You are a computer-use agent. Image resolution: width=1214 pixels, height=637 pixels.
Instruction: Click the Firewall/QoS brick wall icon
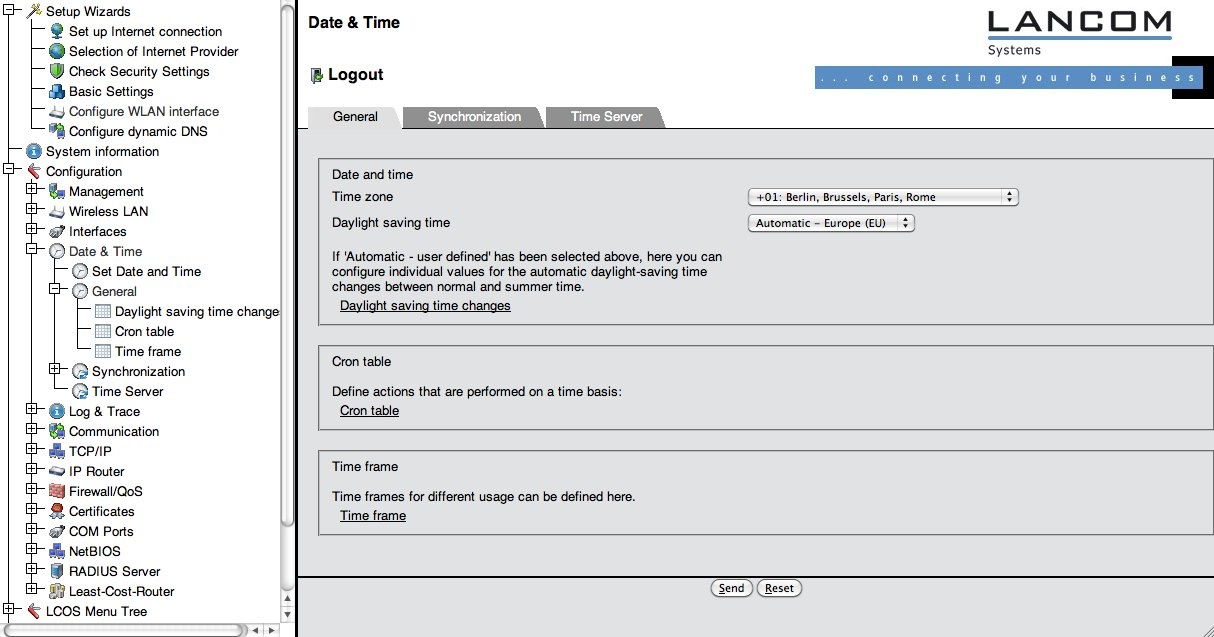pos(57,491)
